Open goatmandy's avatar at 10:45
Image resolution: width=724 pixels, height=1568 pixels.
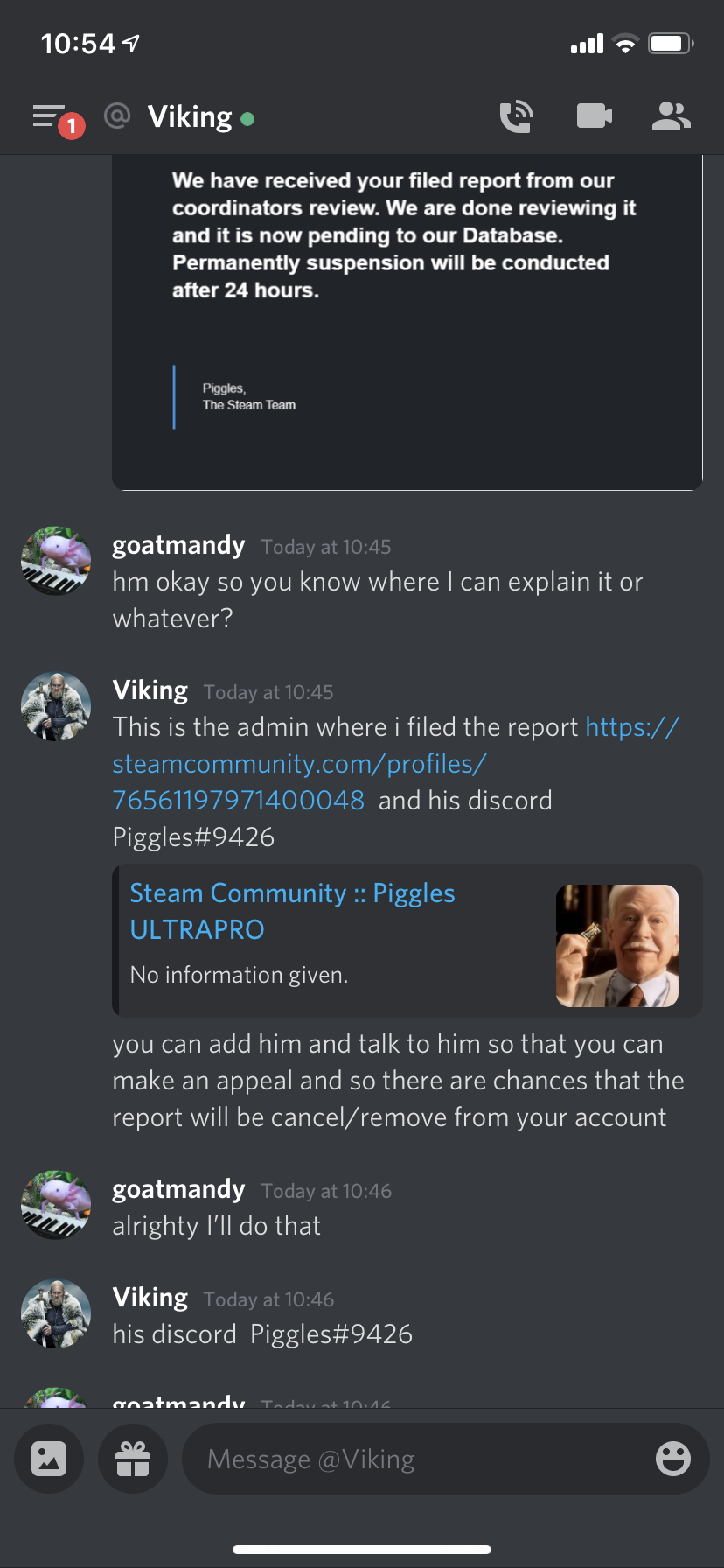(x=56, y=561)
